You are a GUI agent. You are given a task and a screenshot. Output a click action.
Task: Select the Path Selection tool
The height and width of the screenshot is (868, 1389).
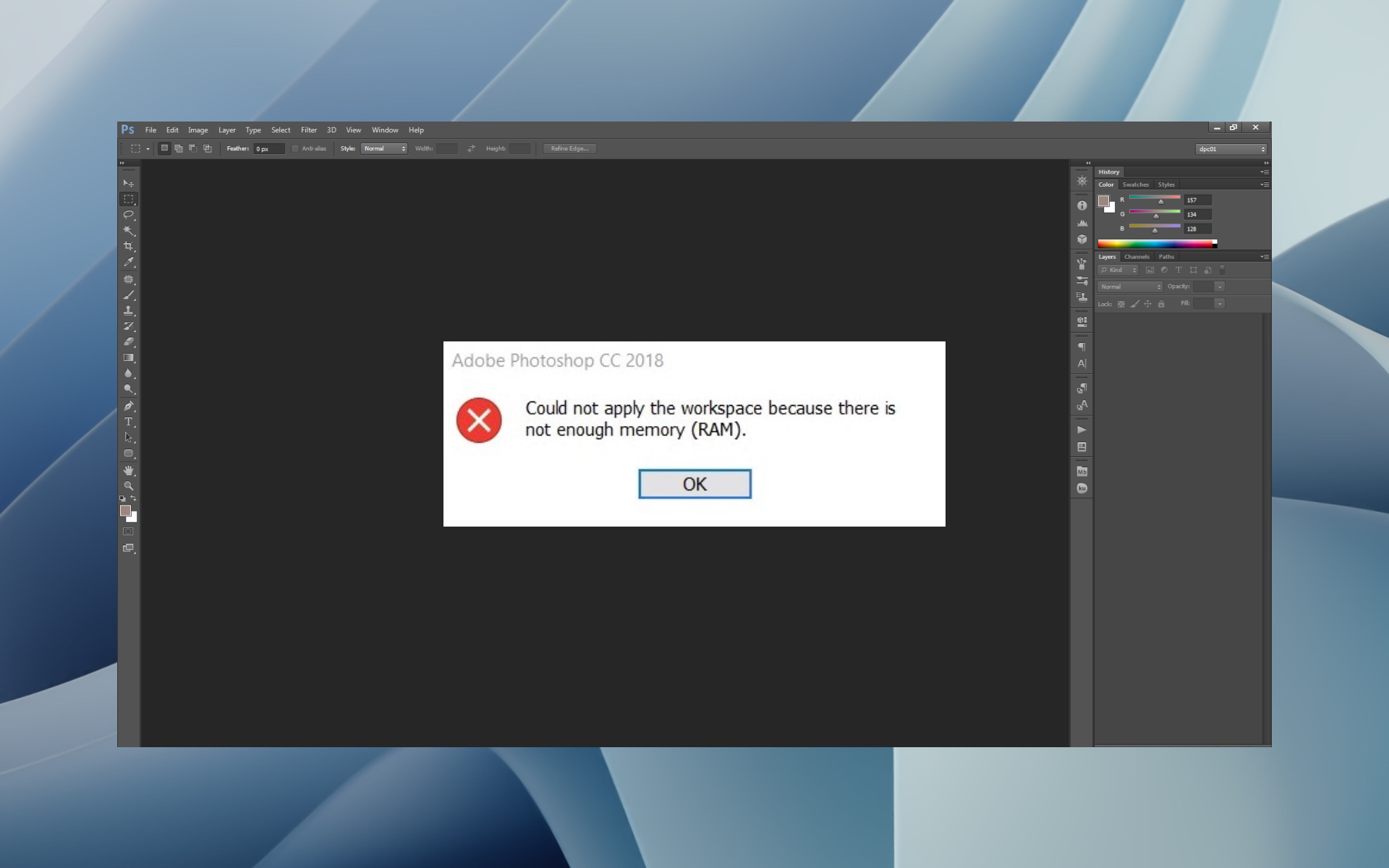tap(129, 438)
